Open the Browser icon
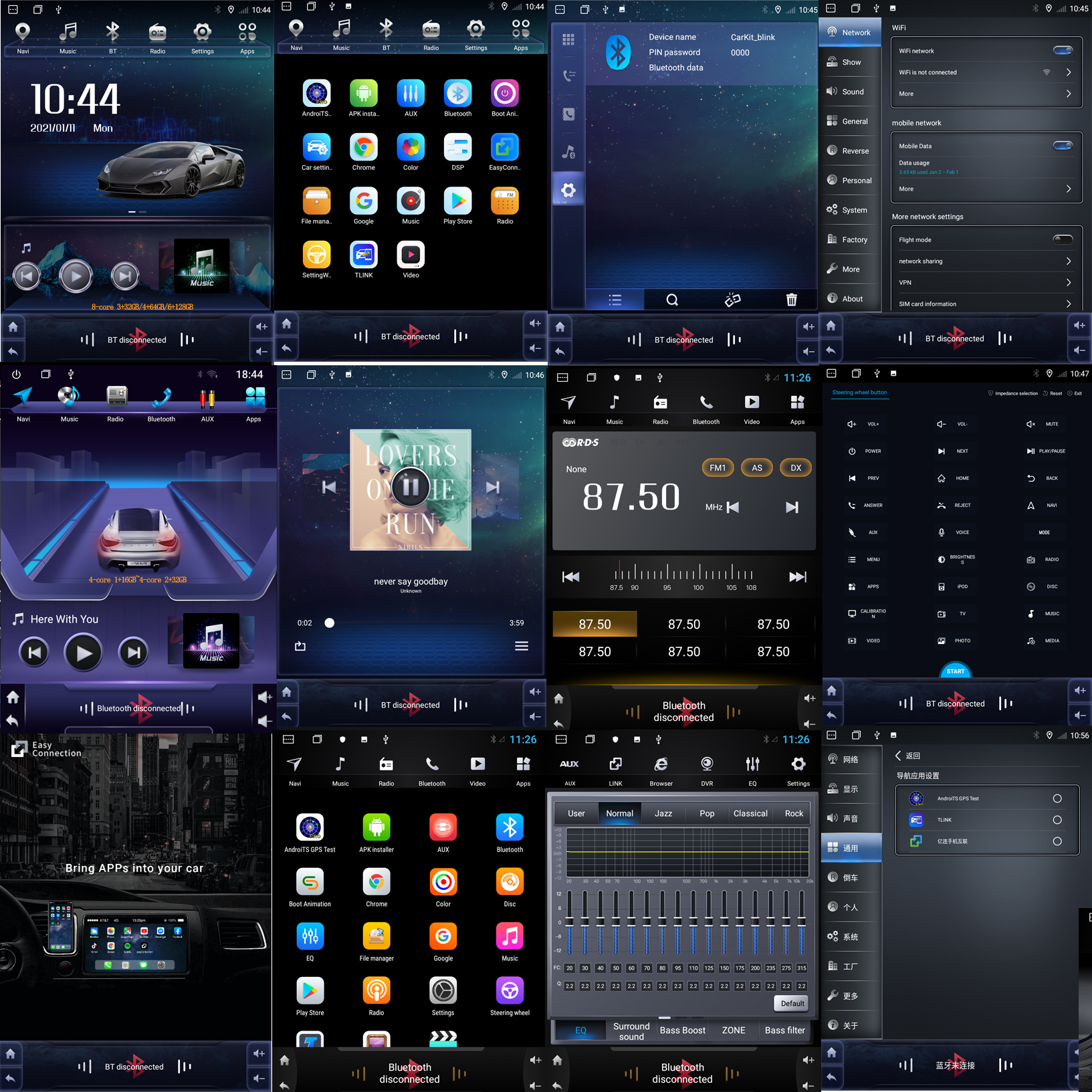The height and width of the screenshot is (1092, 1092). point(661,764)
